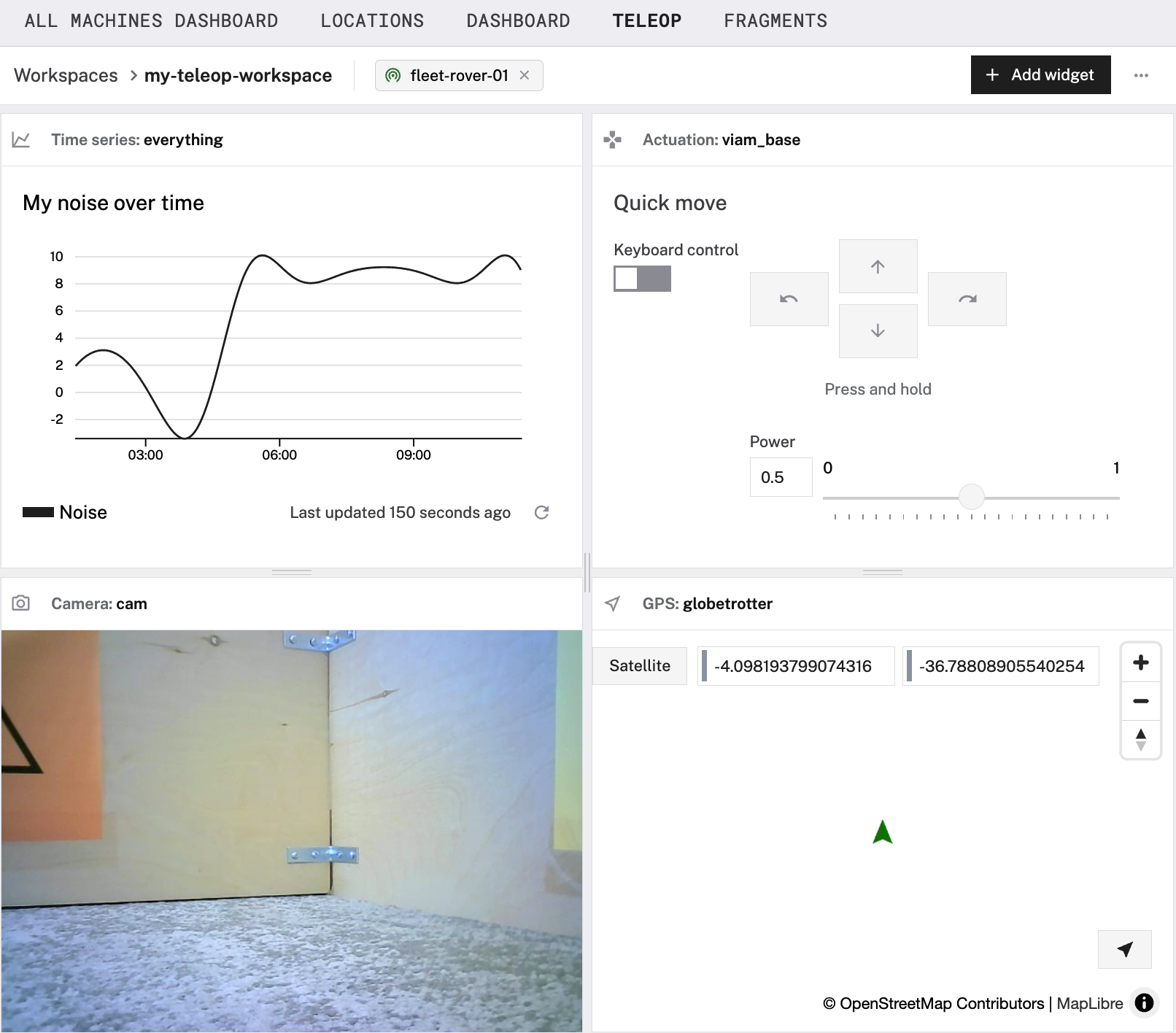This screenshot has height=1033, width=1176.
Task: Open the Fragments tab
Action: pos(775,21)
